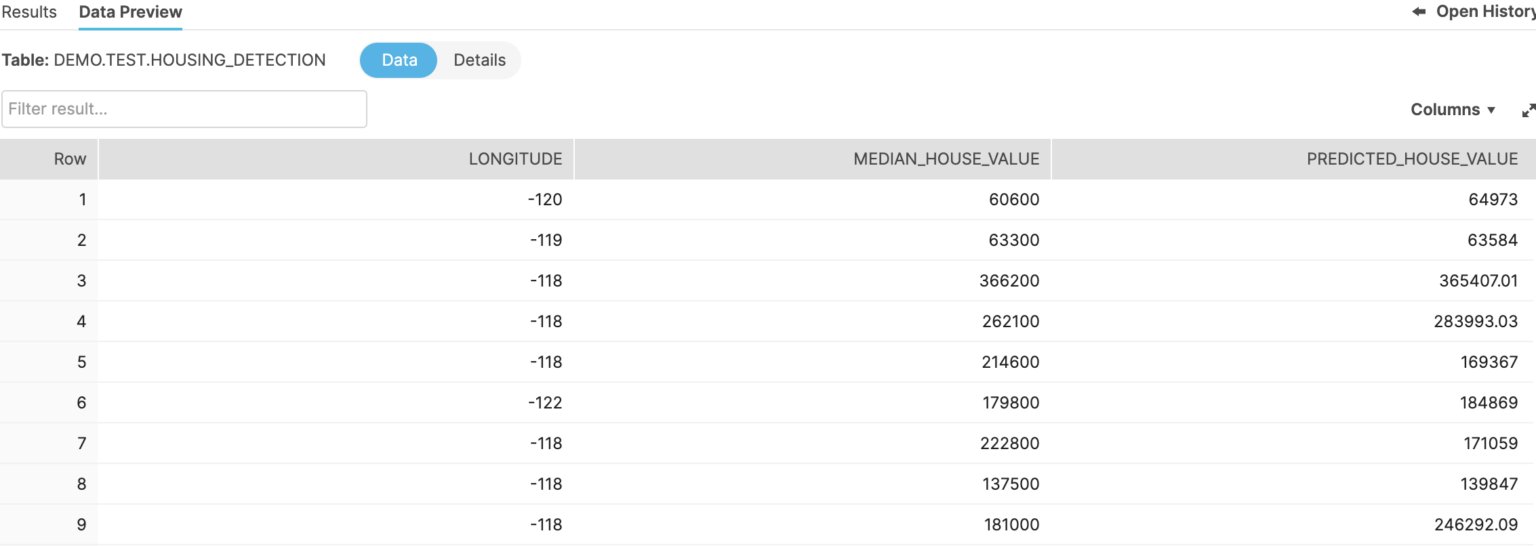The height and width of the screenshot is (546, 1536).
Task: Click the Open History back arrow icon
Action: 1418,12
